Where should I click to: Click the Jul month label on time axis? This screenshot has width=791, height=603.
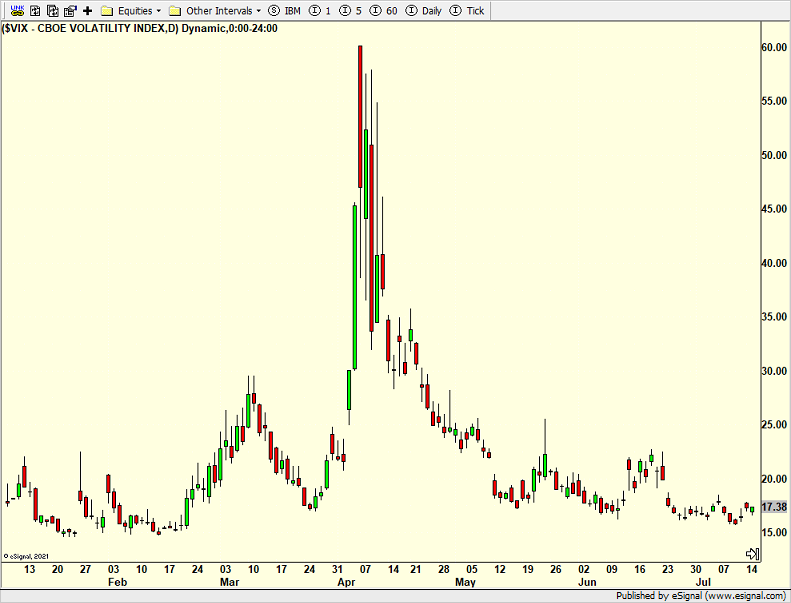[x=703, y=582]
